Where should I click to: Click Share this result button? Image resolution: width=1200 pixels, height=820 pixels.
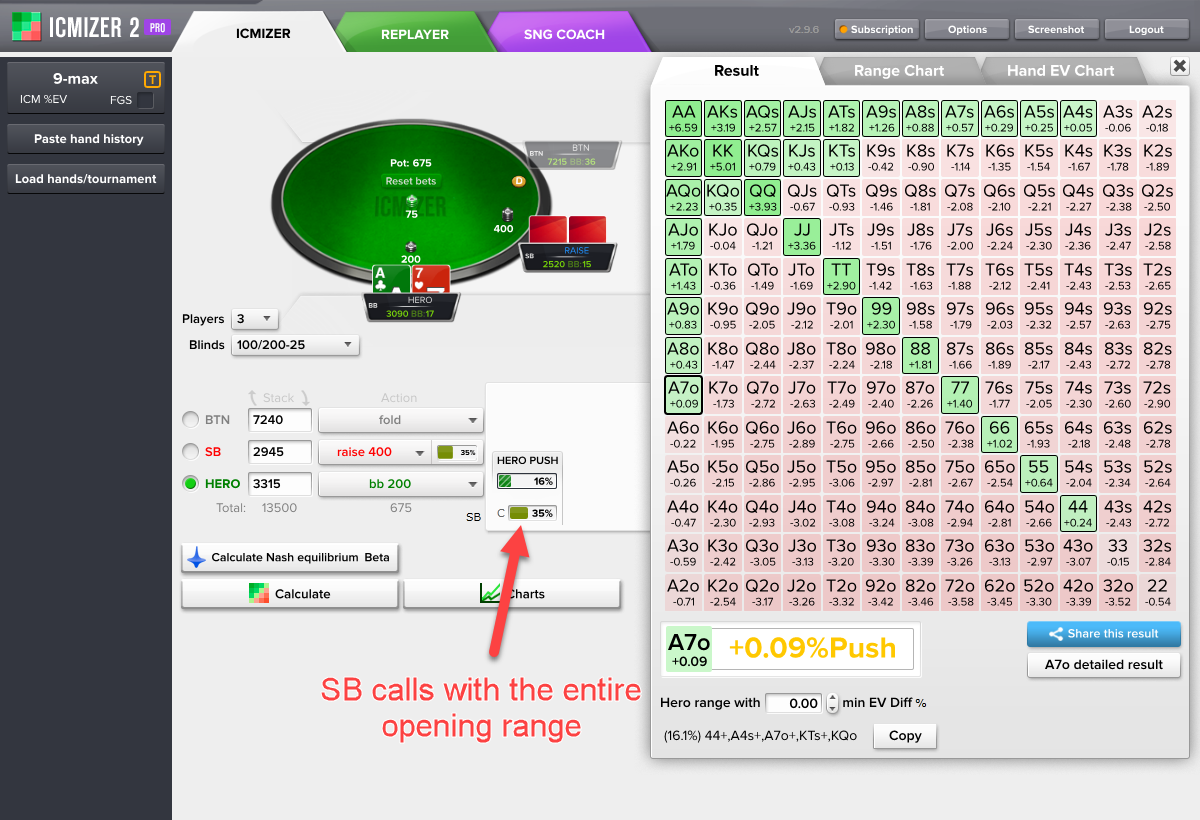[x=1103, y=634]
